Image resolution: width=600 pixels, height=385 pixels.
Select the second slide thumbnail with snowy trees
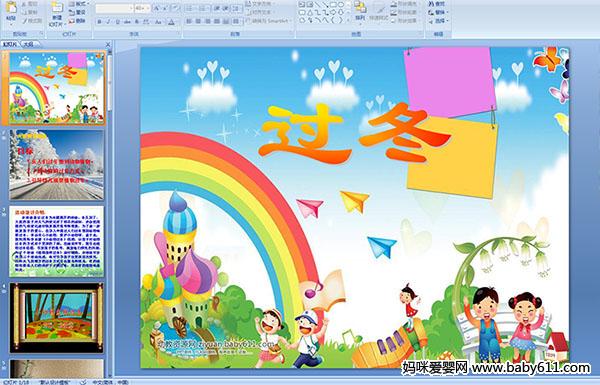point(57,165)
